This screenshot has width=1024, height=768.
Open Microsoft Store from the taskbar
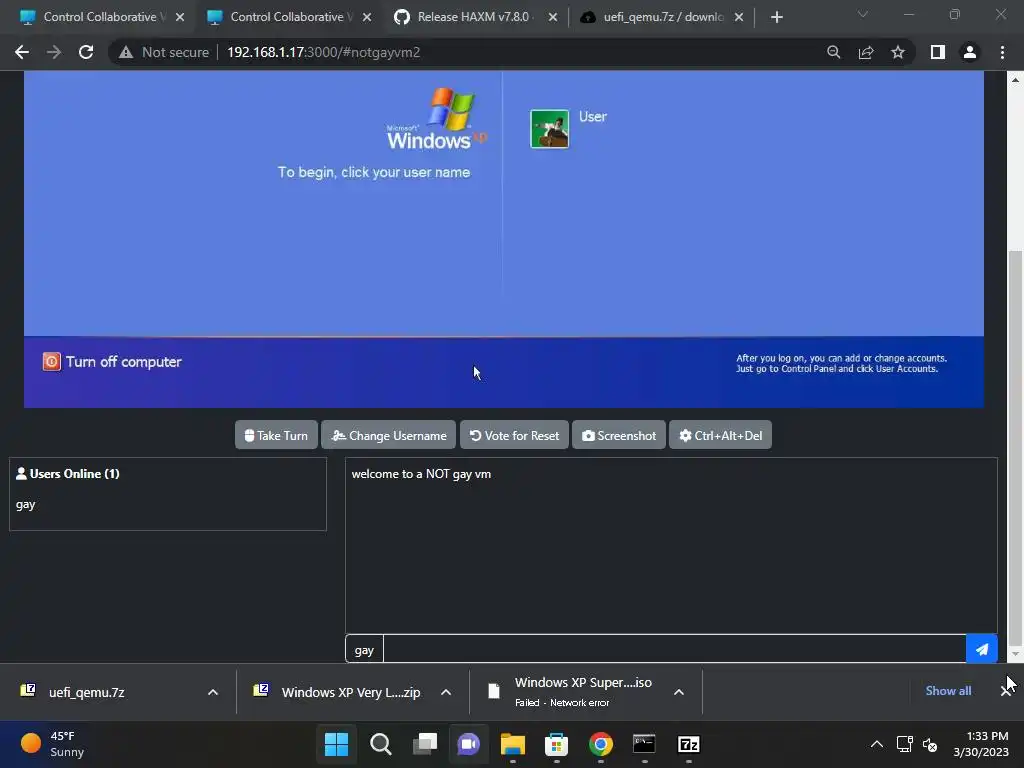(x=556, y=744)
